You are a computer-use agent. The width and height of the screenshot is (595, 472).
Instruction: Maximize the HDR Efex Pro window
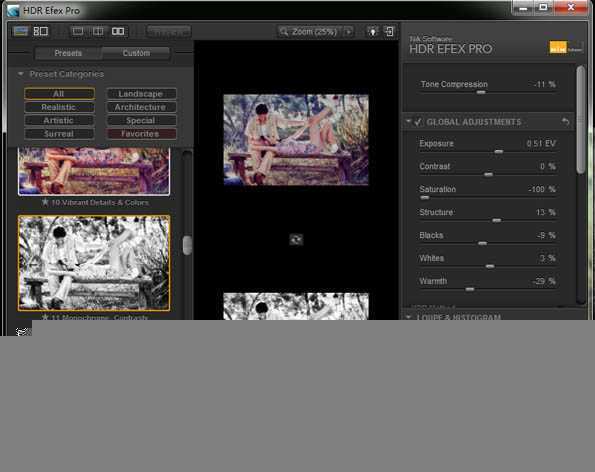tap(543, 8)
